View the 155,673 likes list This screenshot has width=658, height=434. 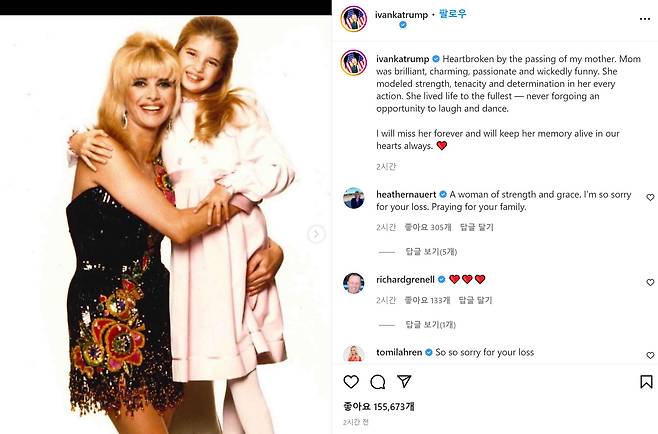[x=379, y=406]
